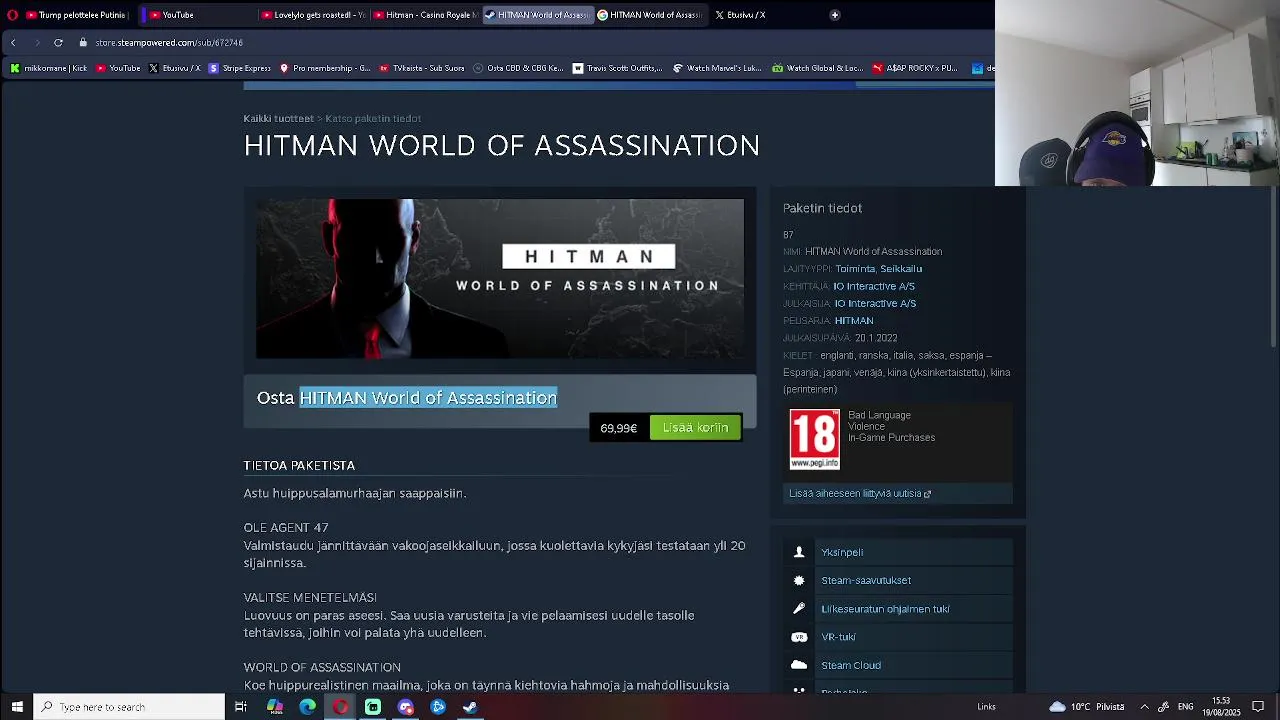The image size is (1280, 720).
Task: Open the TVkaista - Sub Suora bookmark
Action: coord(421,68)
